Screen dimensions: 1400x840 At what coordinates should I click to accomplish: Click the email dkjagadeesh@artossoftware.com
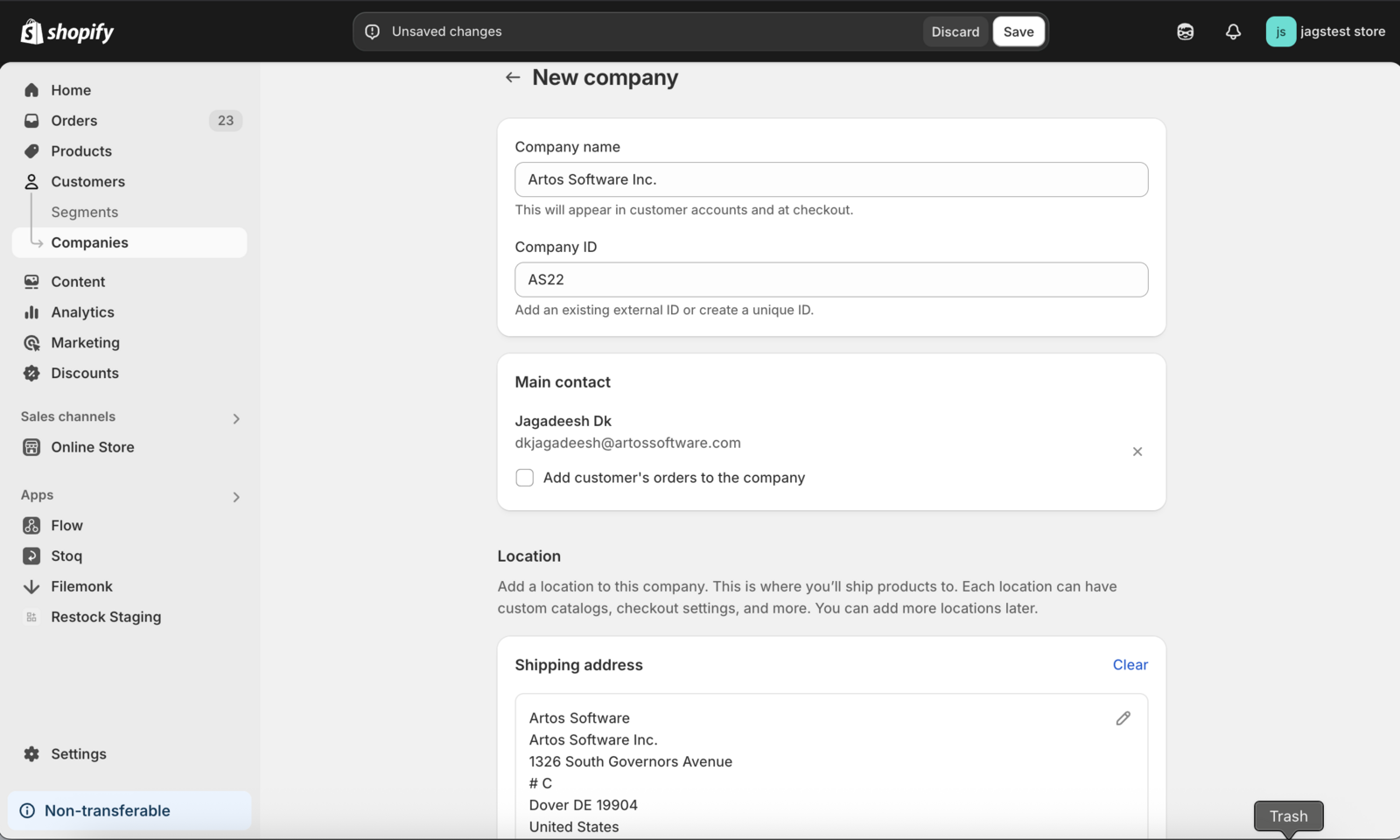tap(628, 443)
